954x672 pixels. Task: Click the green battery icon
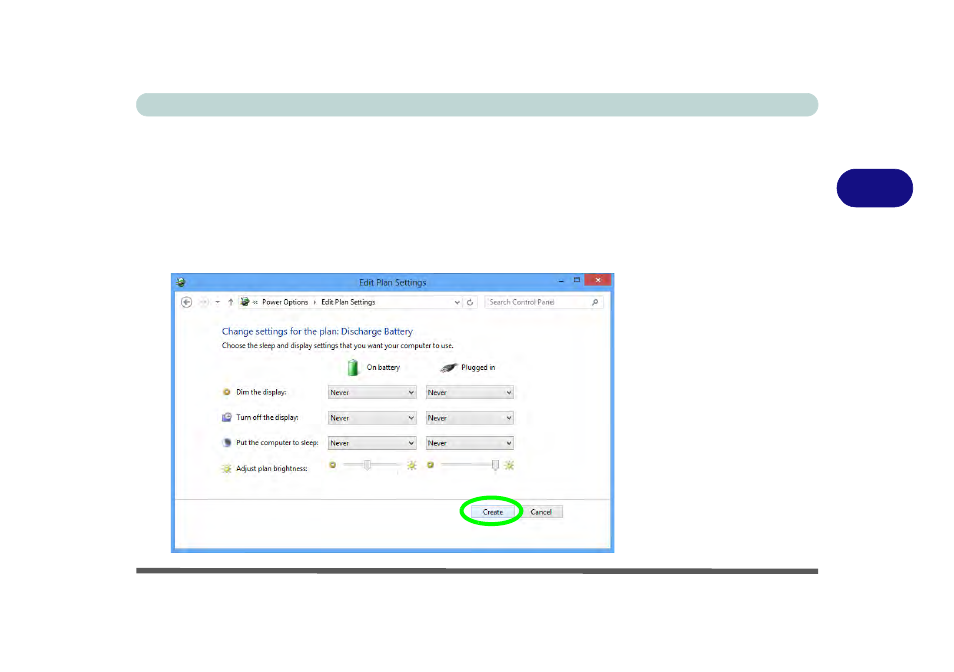pyautogui.click(x=353, y=367)
